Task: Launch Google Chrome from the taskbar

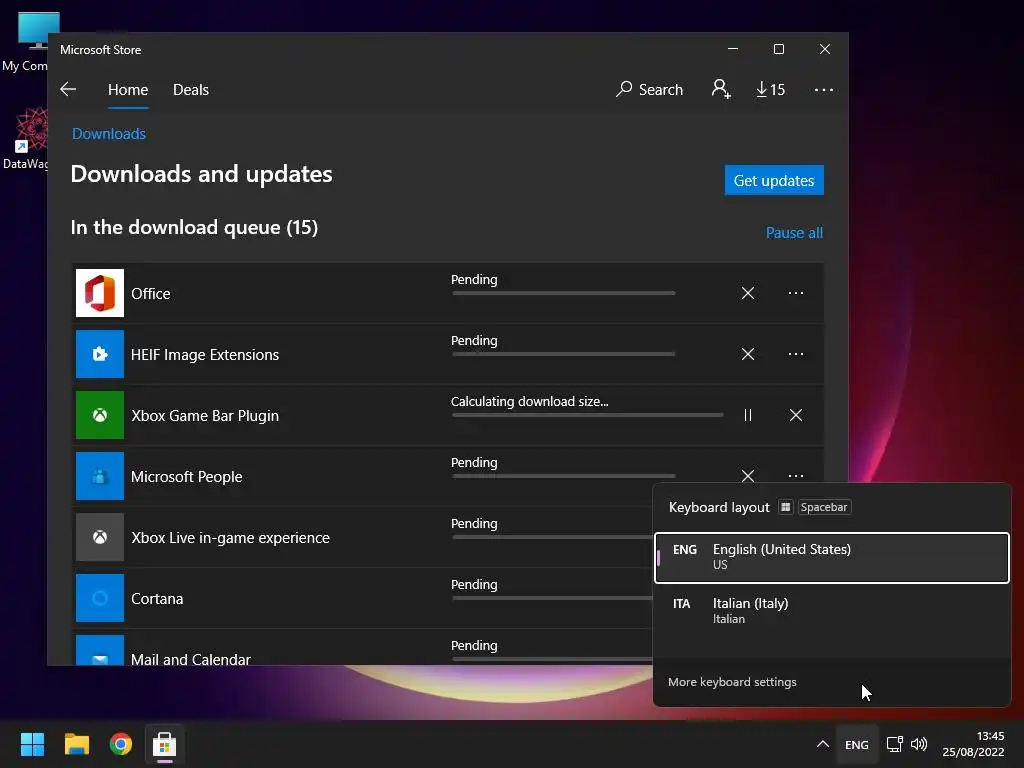Action: tap(121, 744)
